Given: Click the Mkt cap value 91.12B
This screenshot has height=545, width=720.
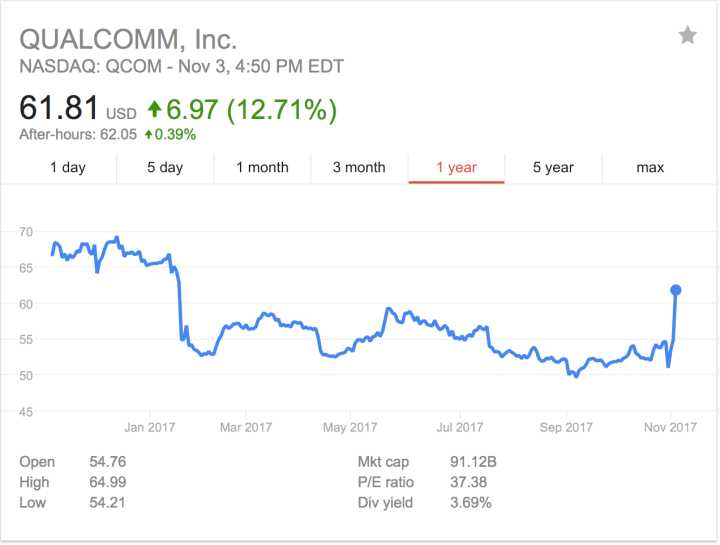Looking at the screenshot, I should pos(473,461).
